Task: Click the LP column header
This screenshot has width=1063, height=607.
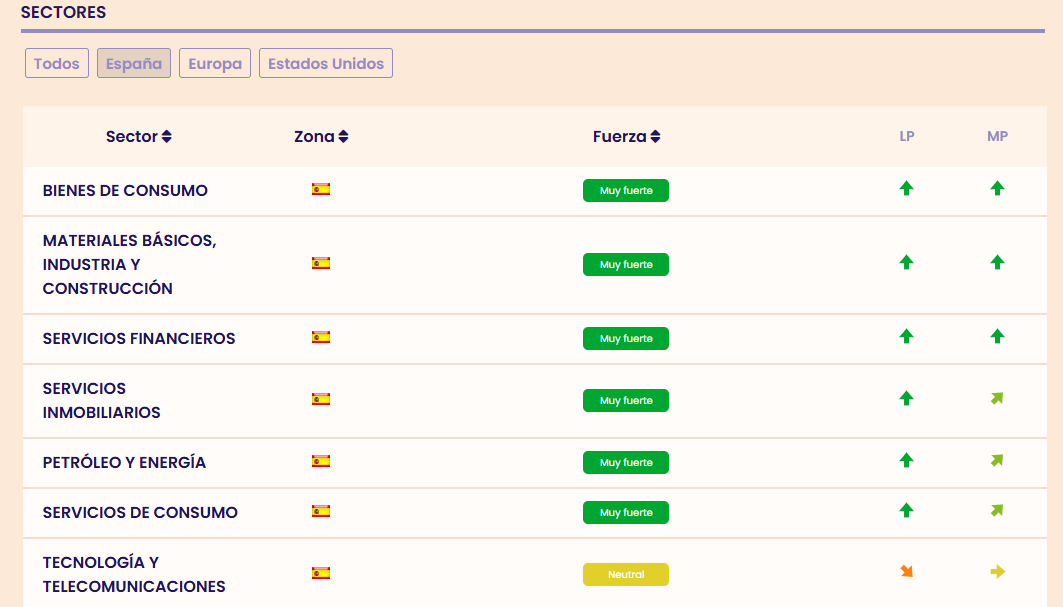Action: (x=907, y=137)
